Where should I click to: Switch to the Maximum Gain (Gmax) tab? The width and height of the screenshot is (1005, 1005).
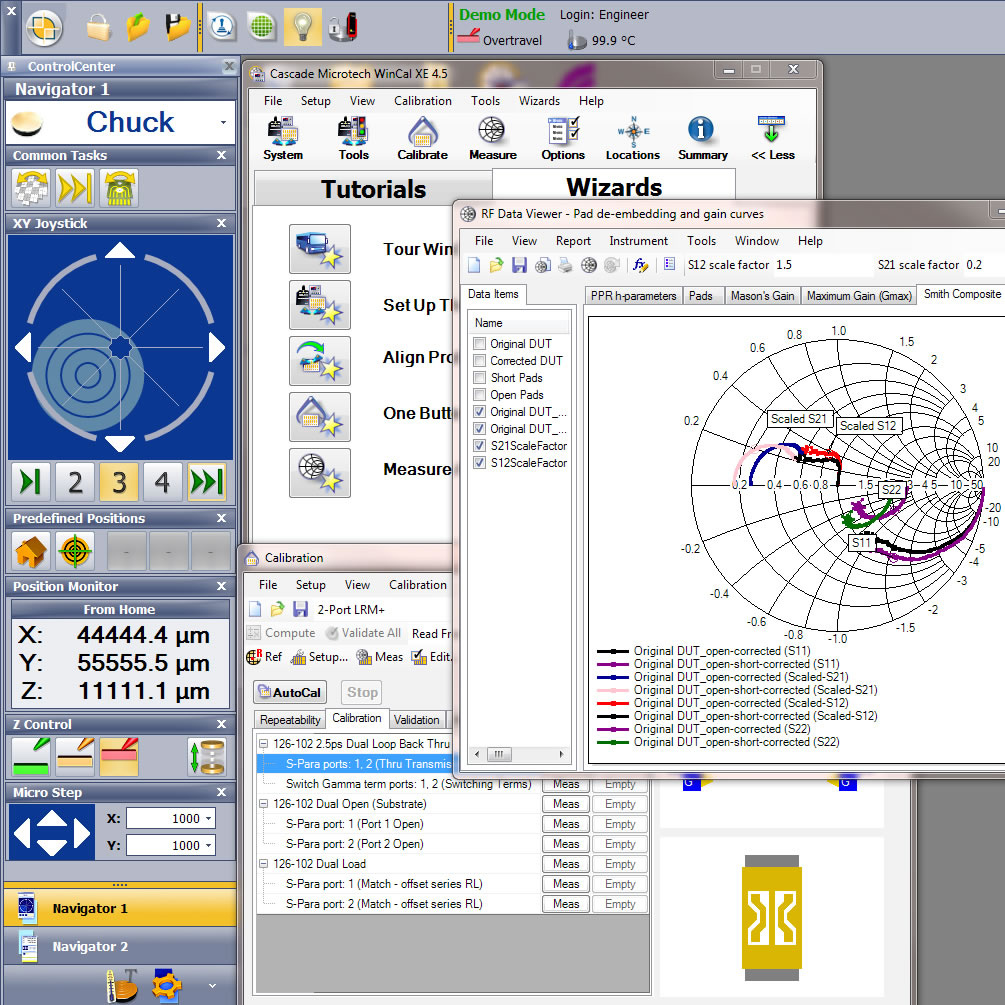859,295
